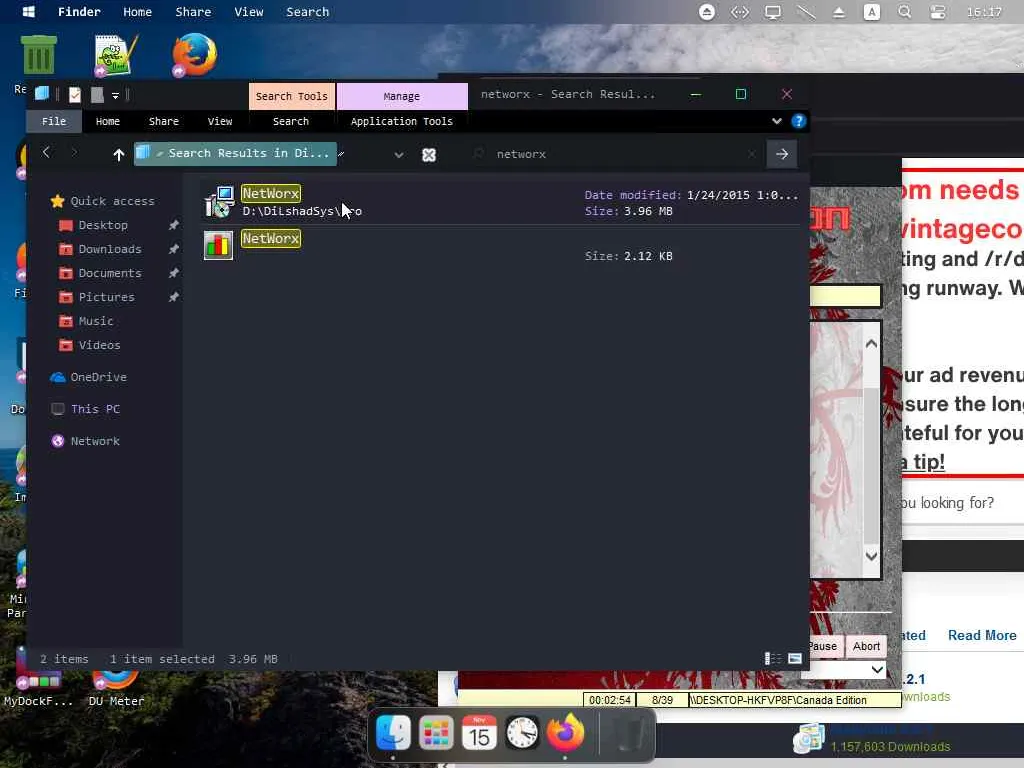Open the Firefox desktop shortcut
This screenshot has height=768, width=1024.
195,55
